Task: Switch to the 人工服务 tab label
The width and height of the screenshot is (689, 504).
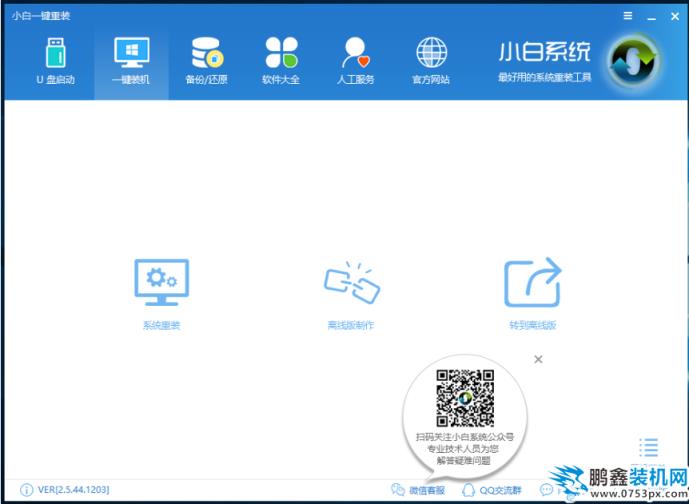Action: click(355, 80)
